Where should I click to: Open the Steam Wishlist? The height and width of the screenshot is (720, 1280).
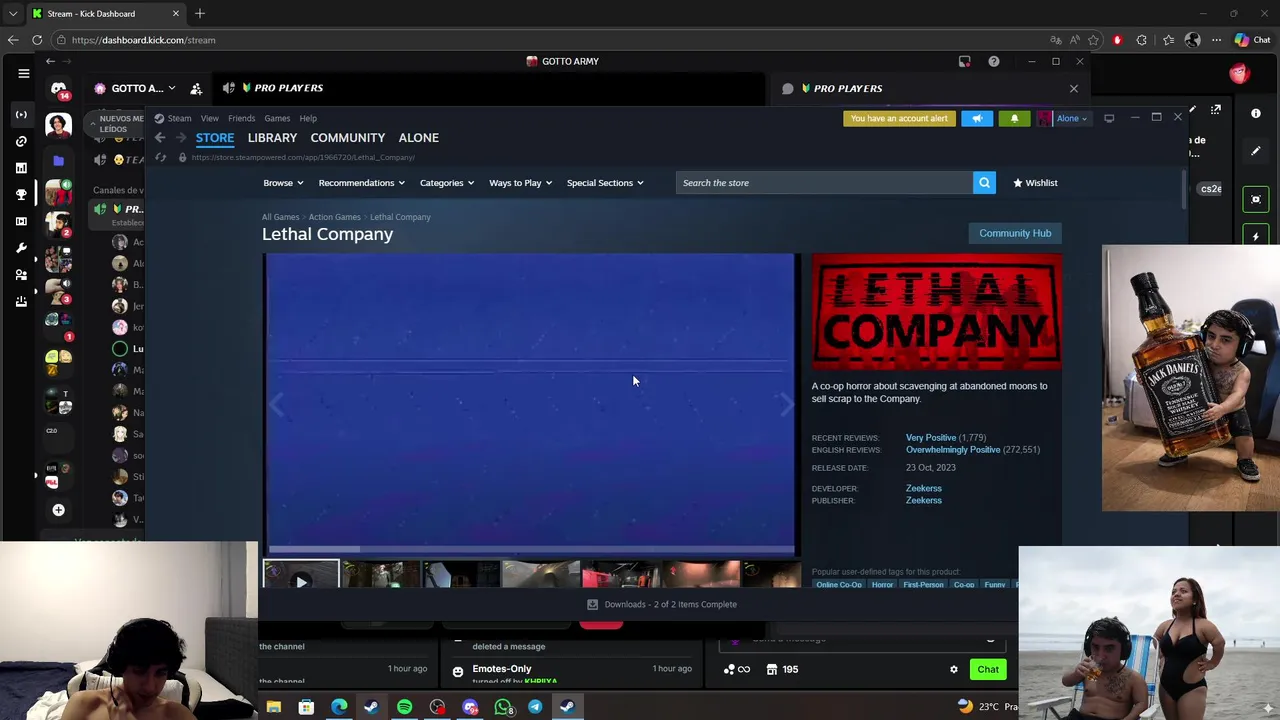tap(1035, 183)
